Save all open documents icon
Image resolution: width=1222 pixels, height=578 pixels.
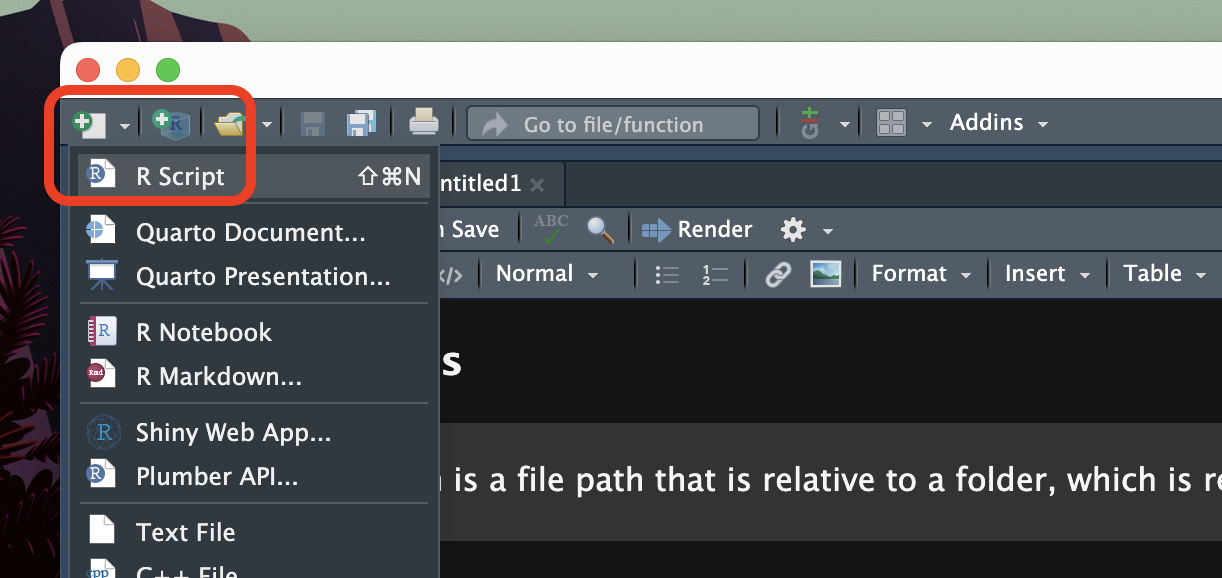361,124
